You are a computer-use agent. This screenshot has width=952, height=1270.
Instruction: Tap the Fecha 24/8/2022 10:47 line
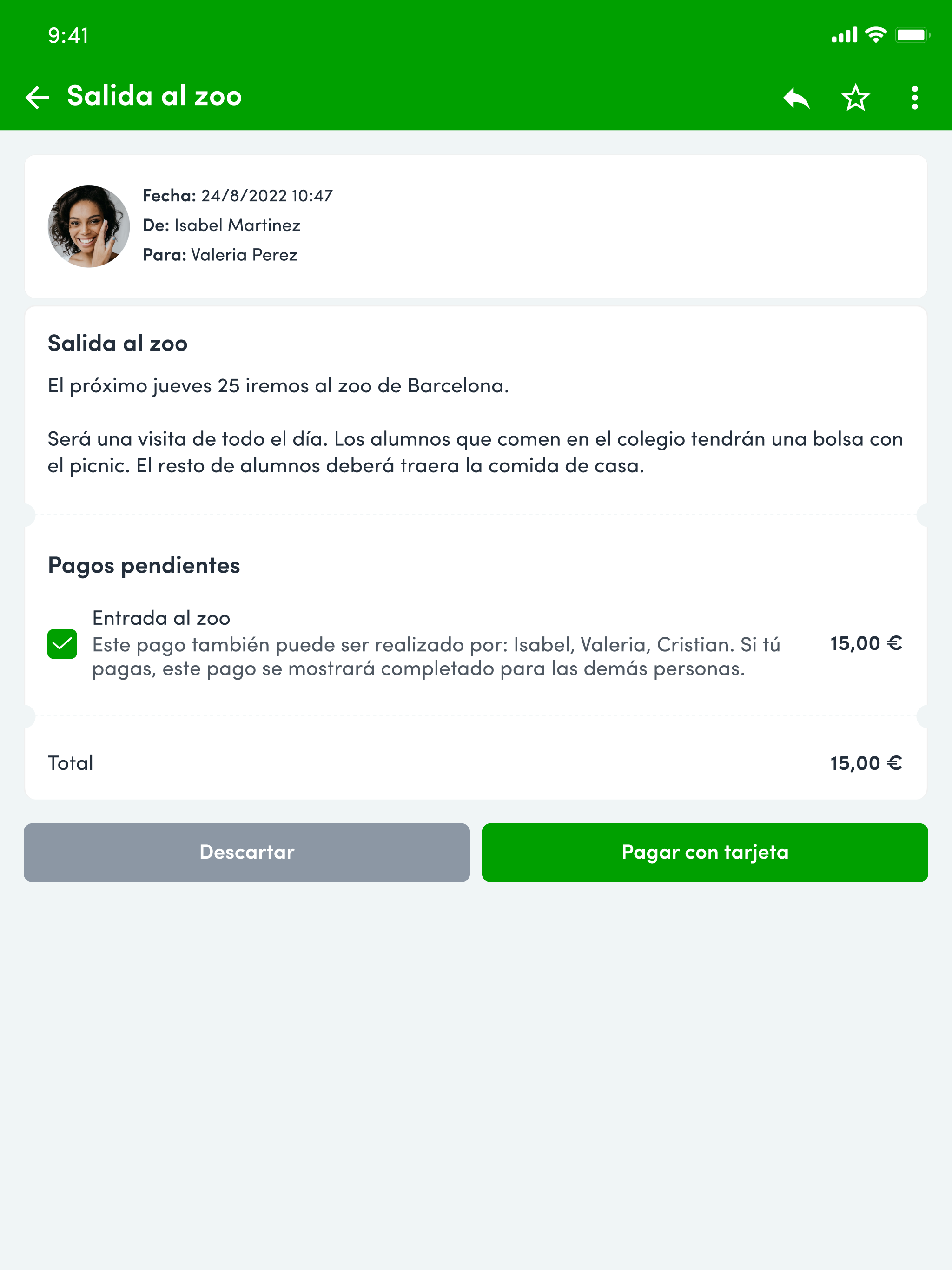[x=238, y=196]
